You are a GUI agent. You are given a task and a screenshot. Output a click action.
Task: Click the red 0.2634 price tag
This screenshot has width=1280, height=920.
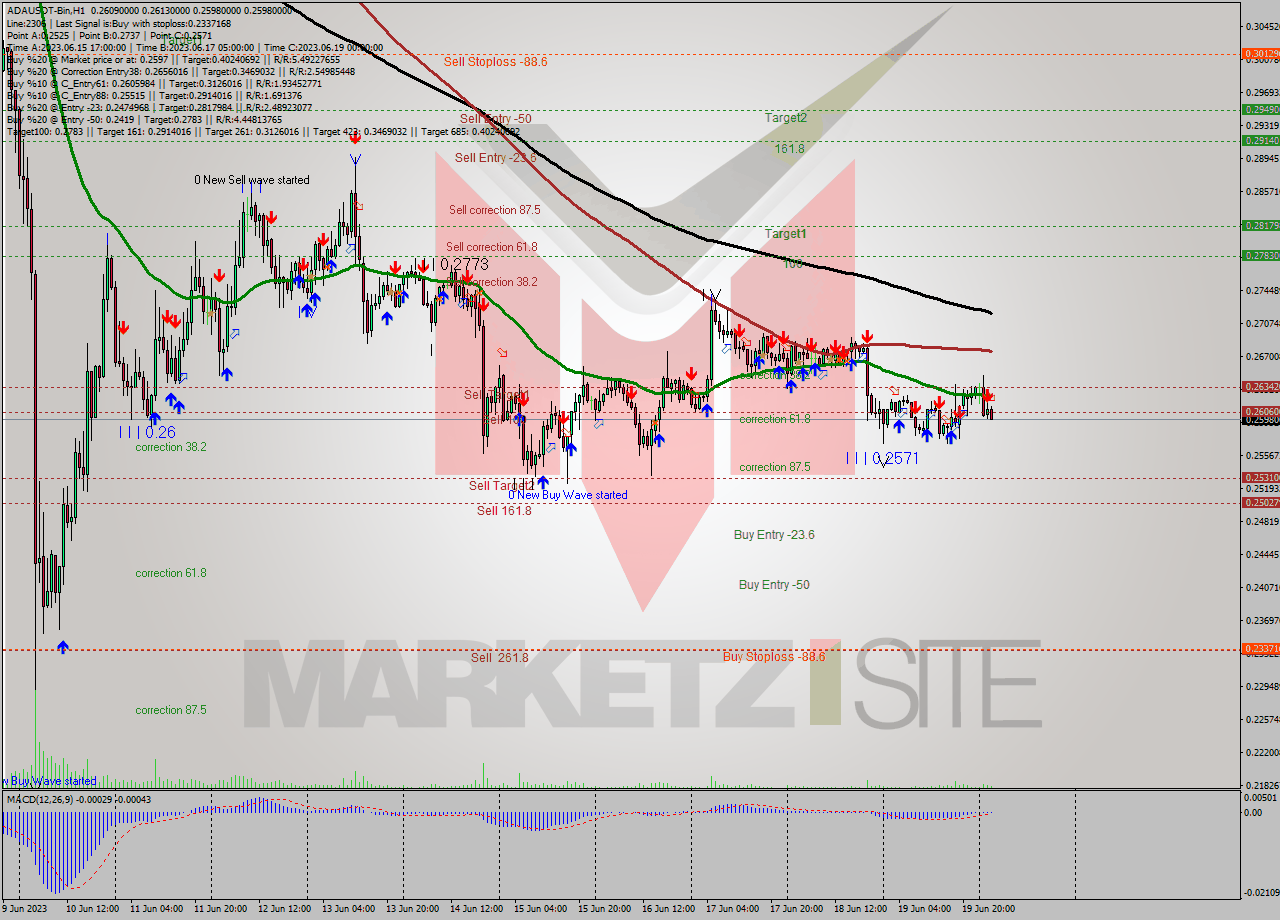click(1260, 386)
